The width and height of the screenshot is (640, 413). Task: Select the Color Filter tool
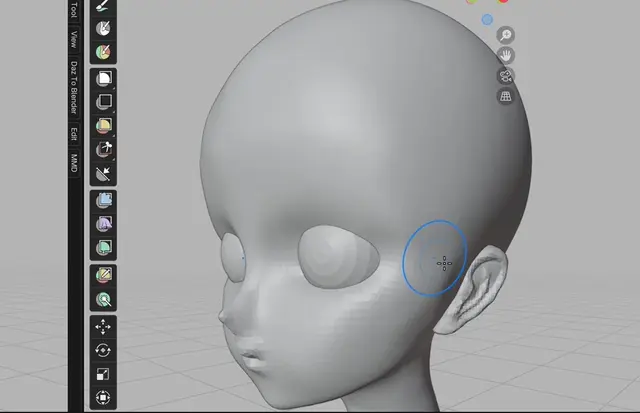point(103,248)
